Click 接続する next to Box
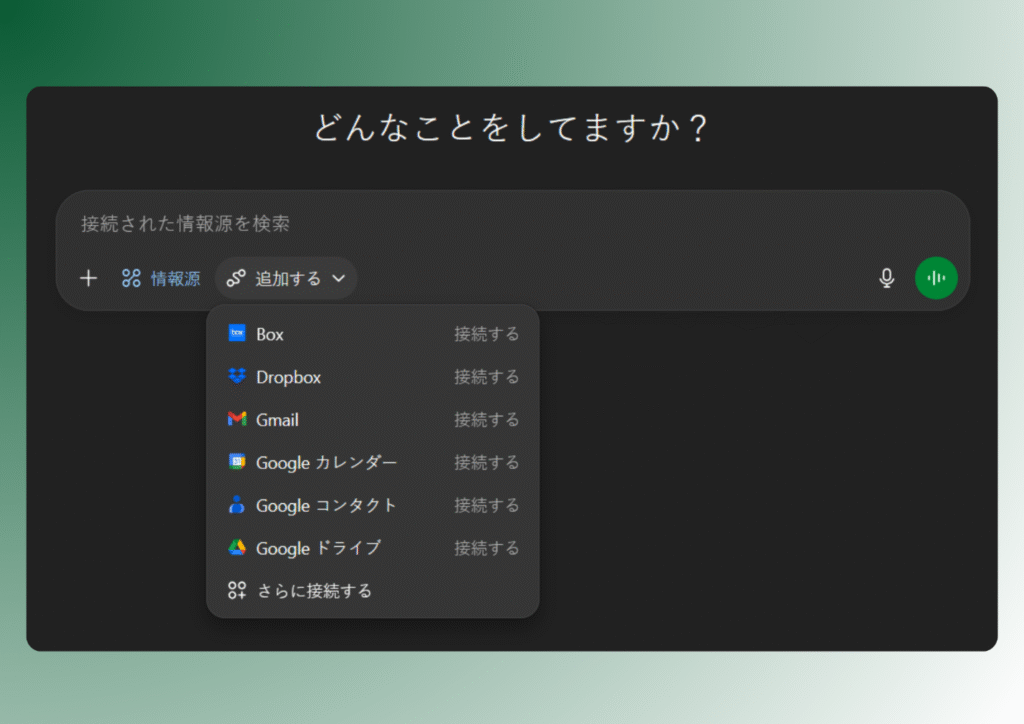The image size is (1024, 724). point(487,334)
